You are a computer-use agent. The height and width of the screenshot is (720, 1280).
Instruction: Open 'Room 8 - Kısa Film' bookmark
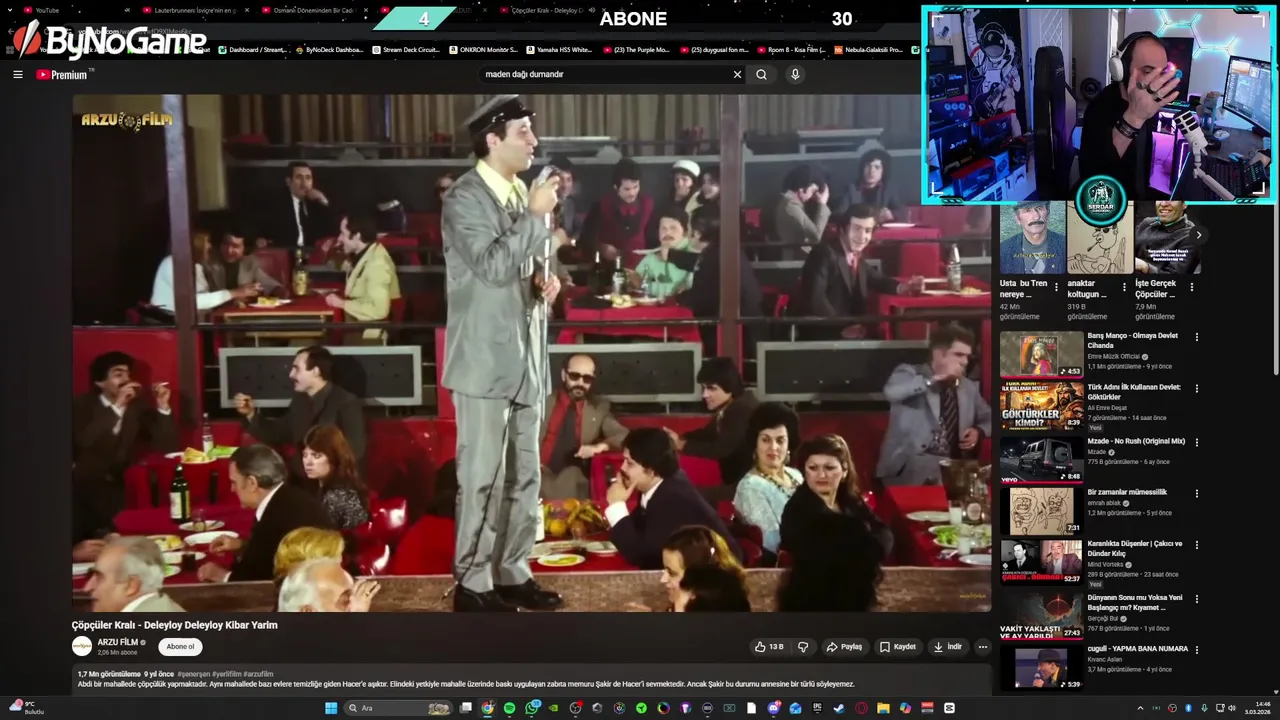pyautogui.click(x=792, y=49)
